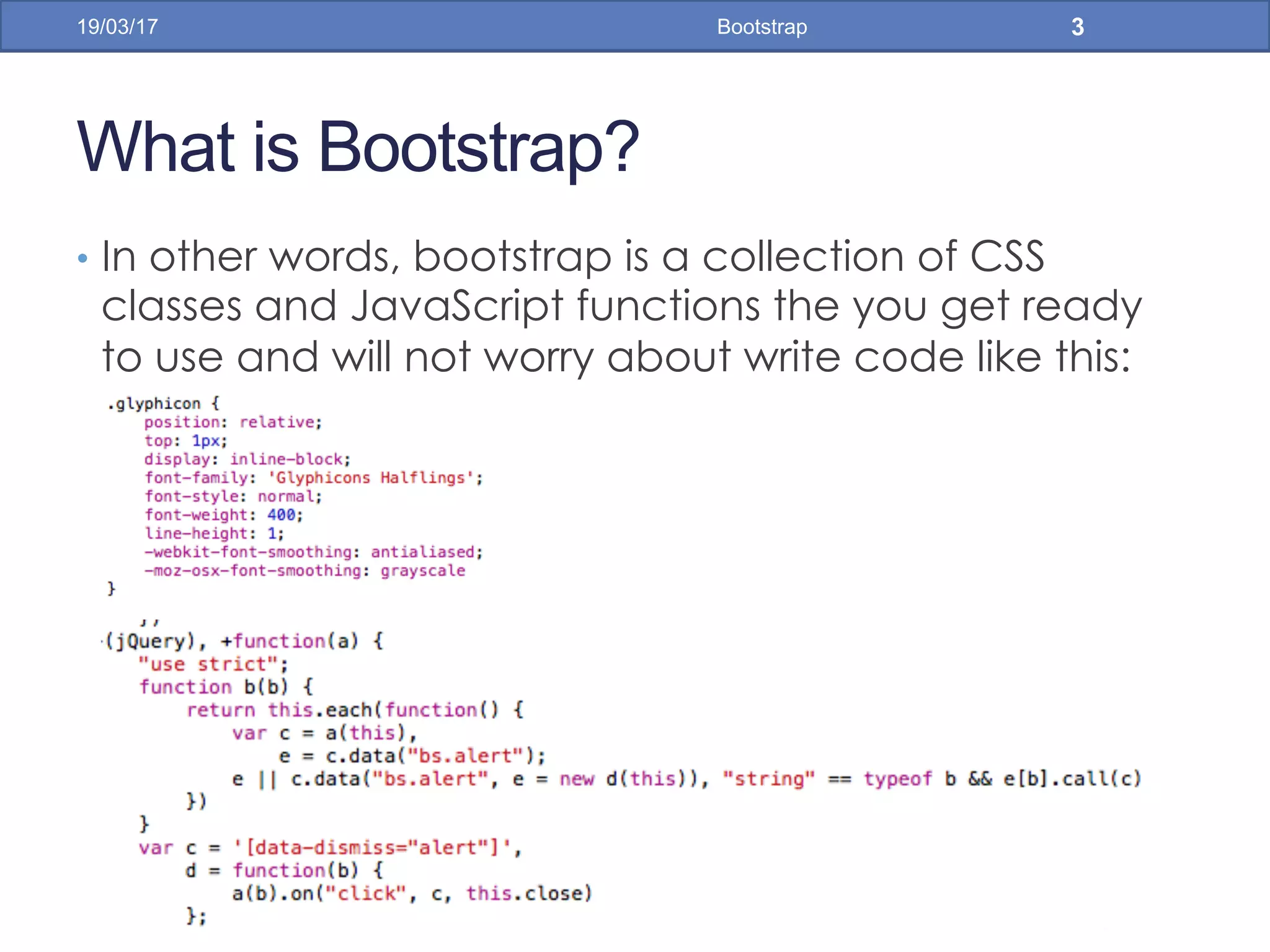Image resolution: width=1270 pixels, height=952 pixels.
Task: Click the font-family 'Glyphicons Halflings' line
Action: point(313,478)
